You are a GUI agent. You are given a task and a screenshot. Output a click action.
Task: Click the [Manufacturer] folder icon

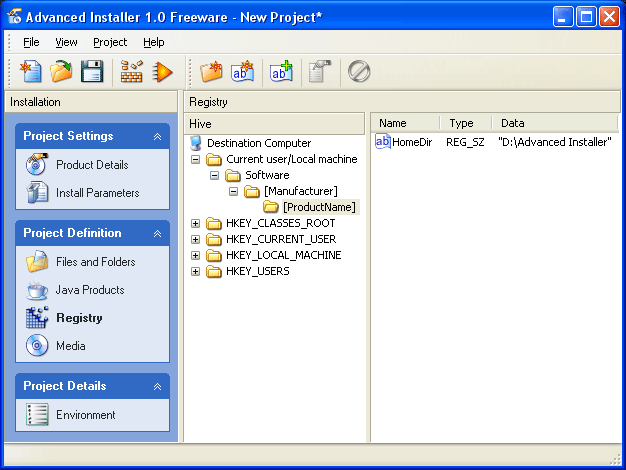pos(252,191)
